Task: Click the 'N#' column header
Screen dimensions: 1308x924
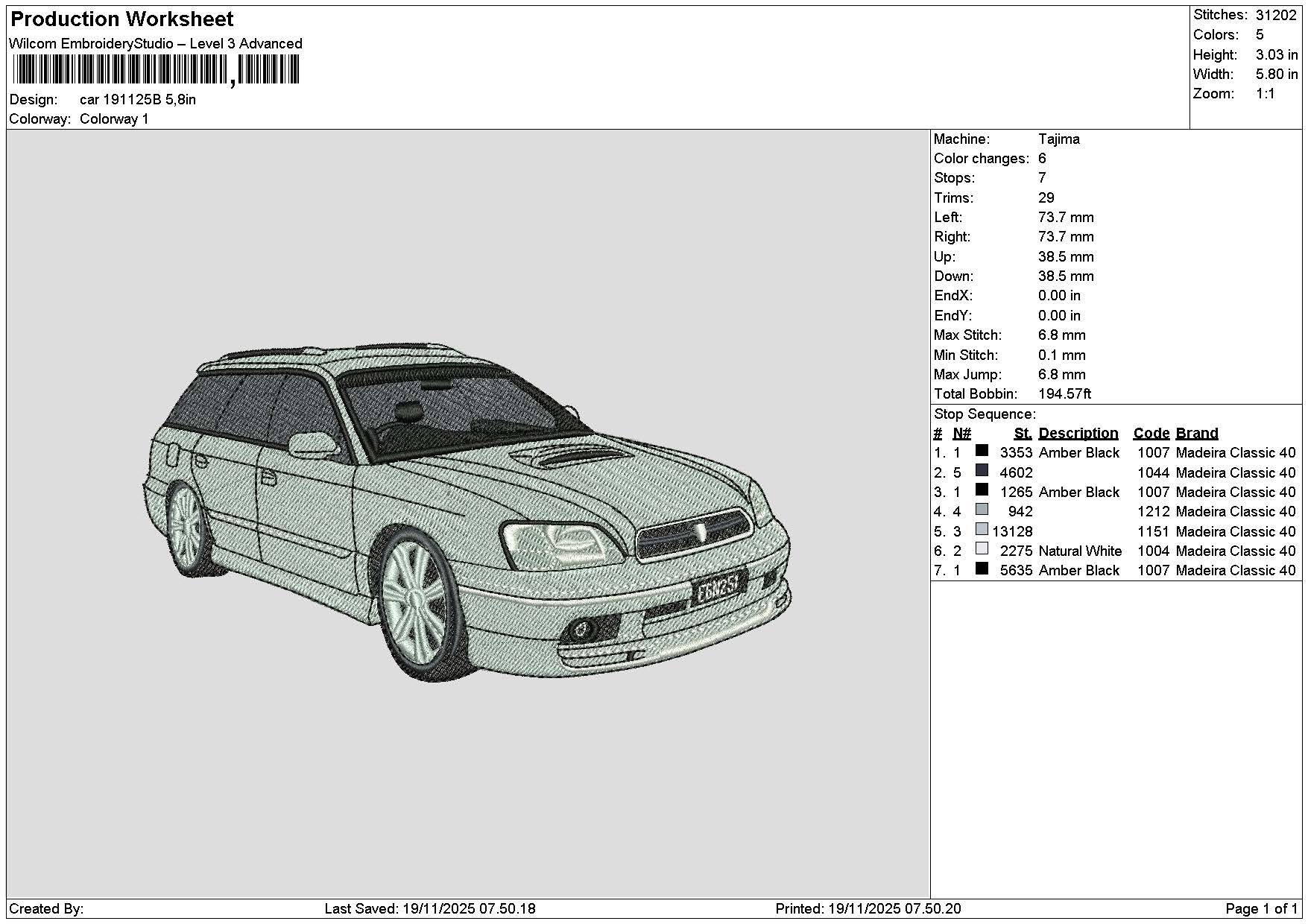Action: (961, 434)
